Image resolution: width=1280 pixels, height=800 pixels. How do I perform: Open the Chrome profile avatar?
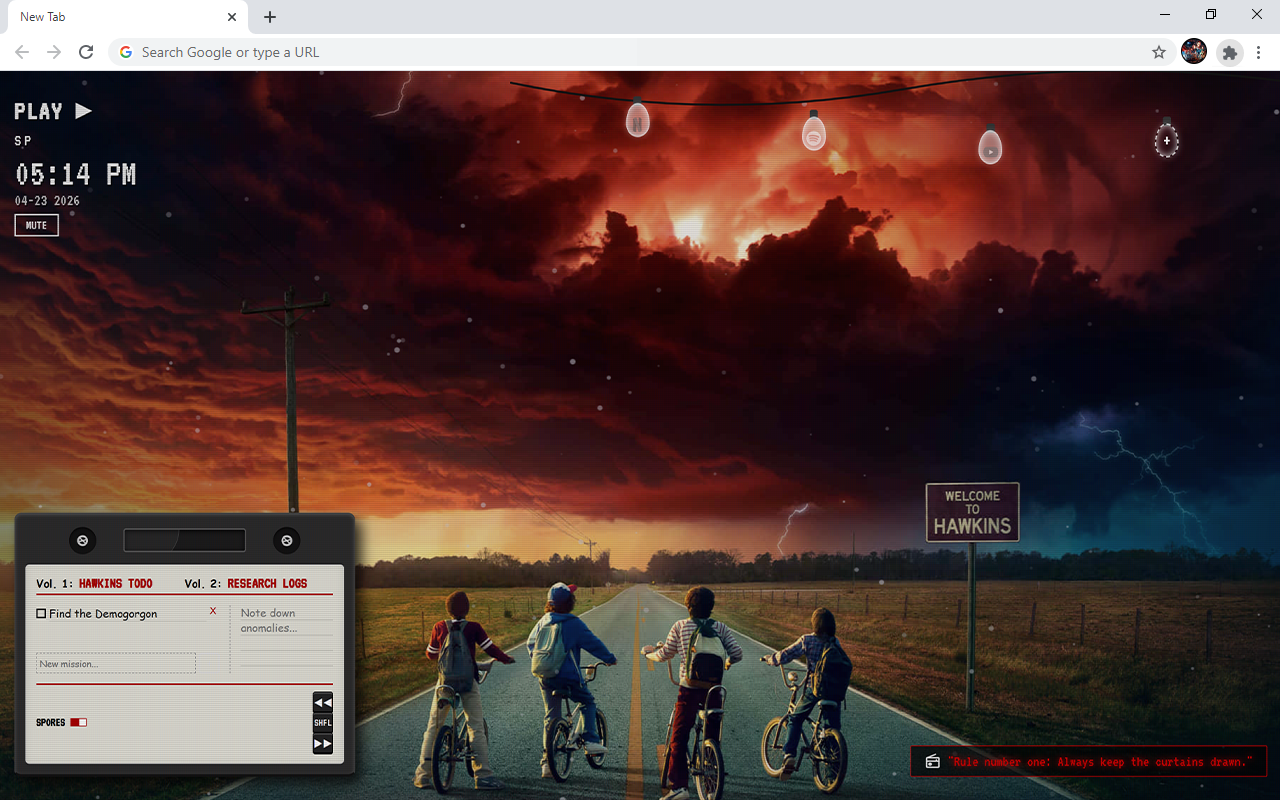pyautogui.click(x=1194, y=52)
